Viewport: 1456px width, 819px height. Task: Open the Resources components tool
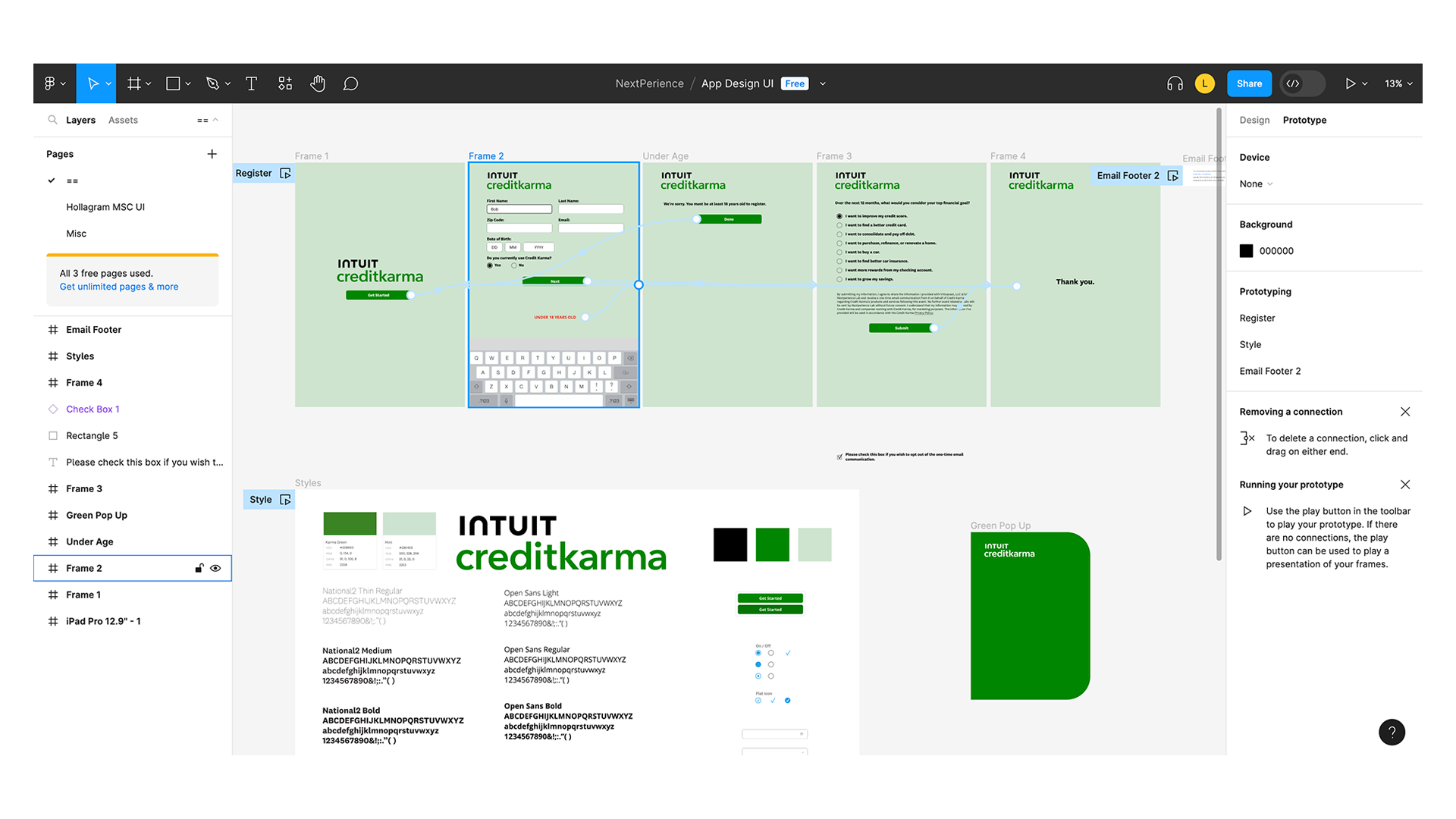pos(285,83)
